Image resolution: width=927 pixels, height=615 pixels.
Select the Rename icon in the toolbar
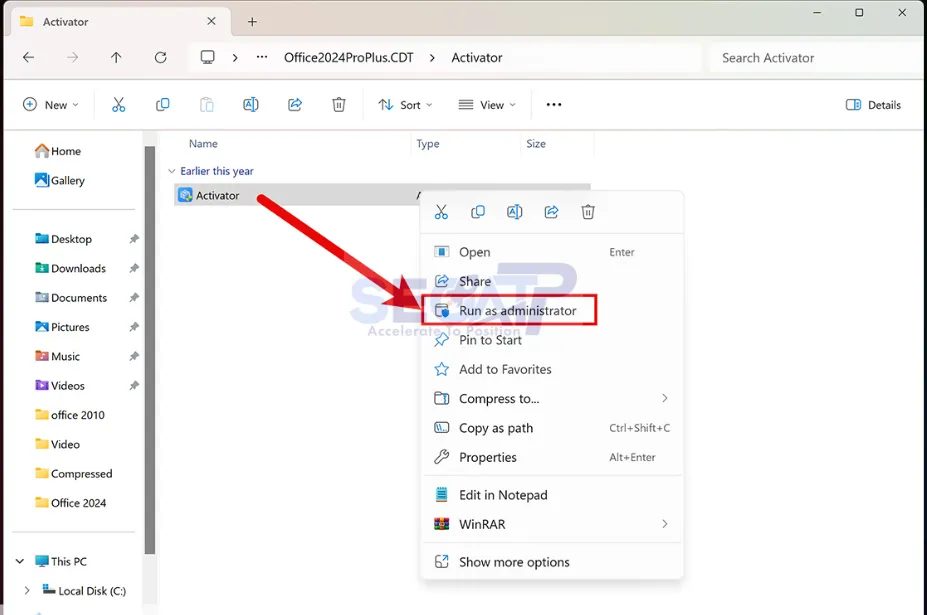tap(250, 104)
